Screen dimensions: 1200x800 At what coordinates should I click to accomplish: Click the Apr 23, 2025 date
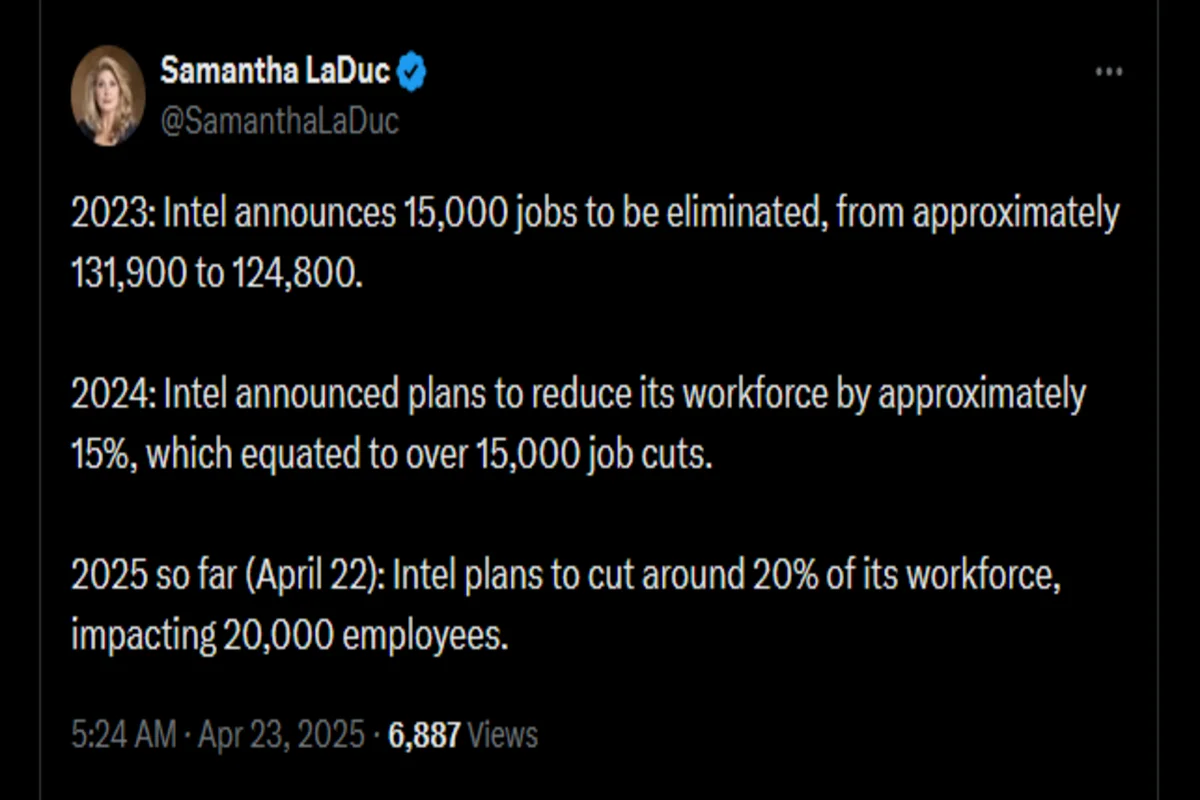click(x=280, y=735)
